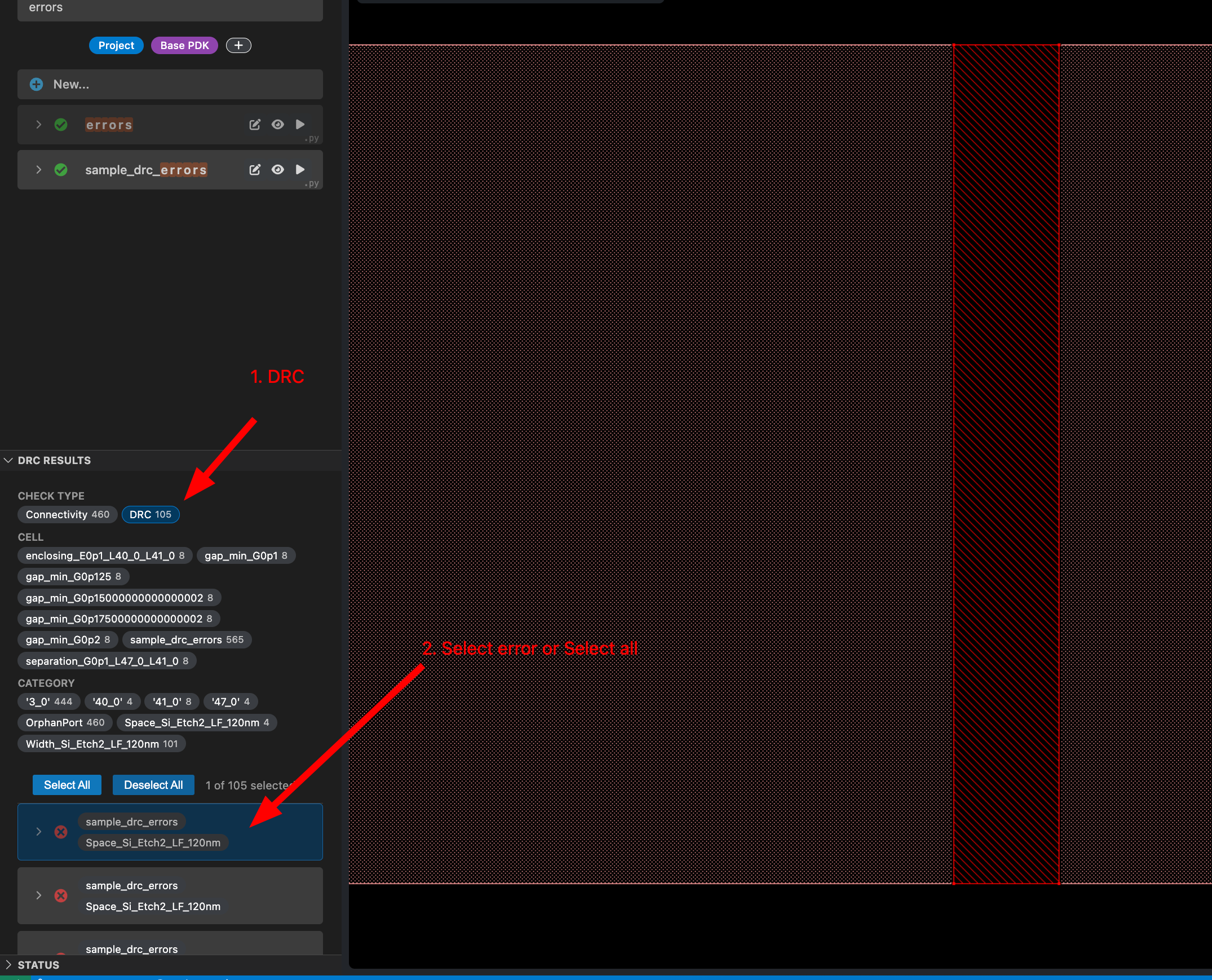Switch to the Base PDK tab pill

coord(184,45)
